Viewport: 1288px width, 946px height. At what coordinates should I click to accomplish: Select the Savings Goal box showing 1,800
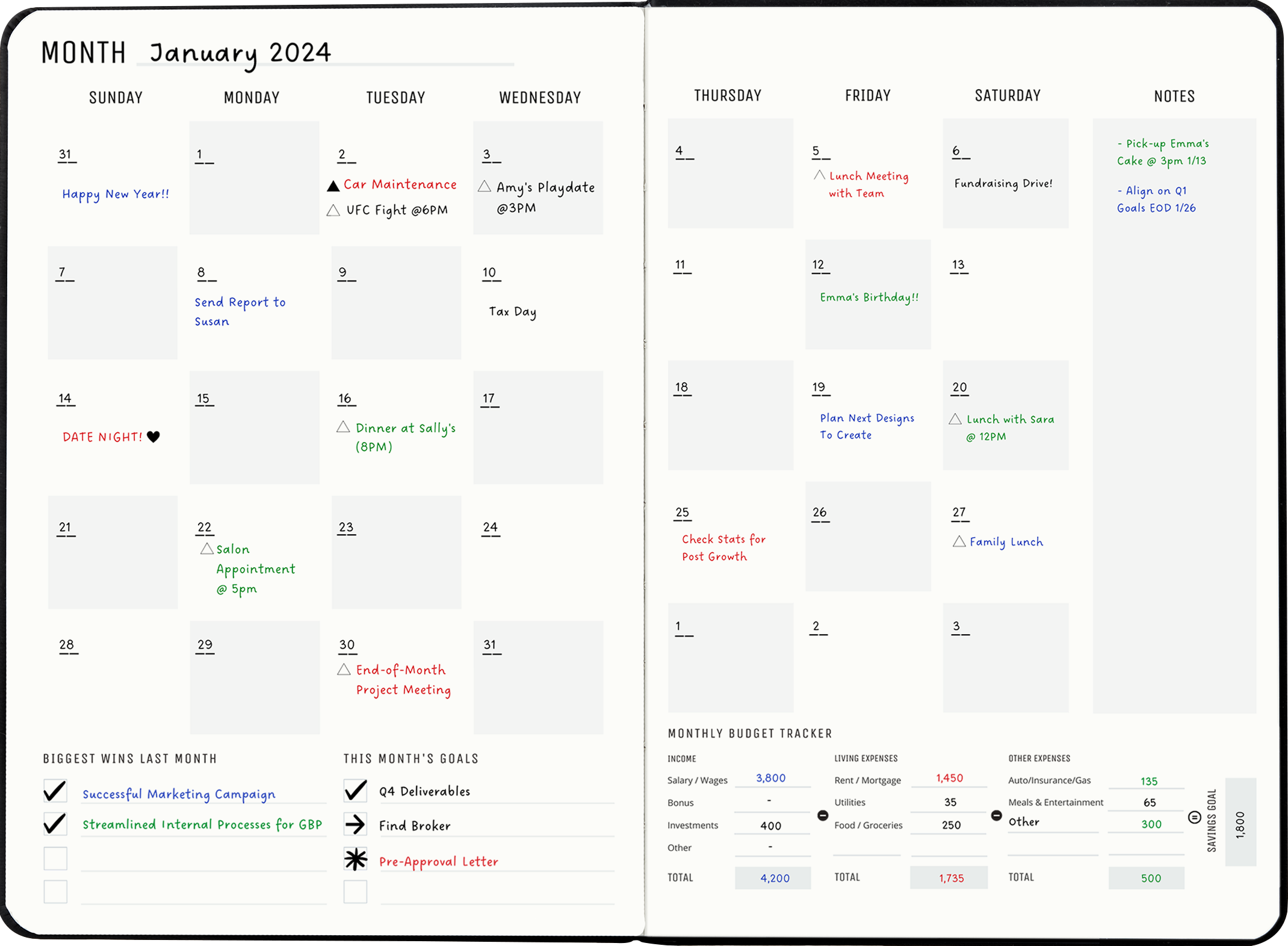[1240, 823]
